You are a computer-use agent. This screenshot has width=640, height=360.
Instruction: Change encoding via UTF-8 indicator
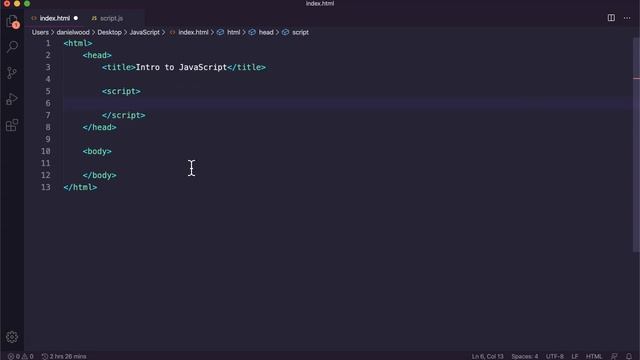[555, 356]
